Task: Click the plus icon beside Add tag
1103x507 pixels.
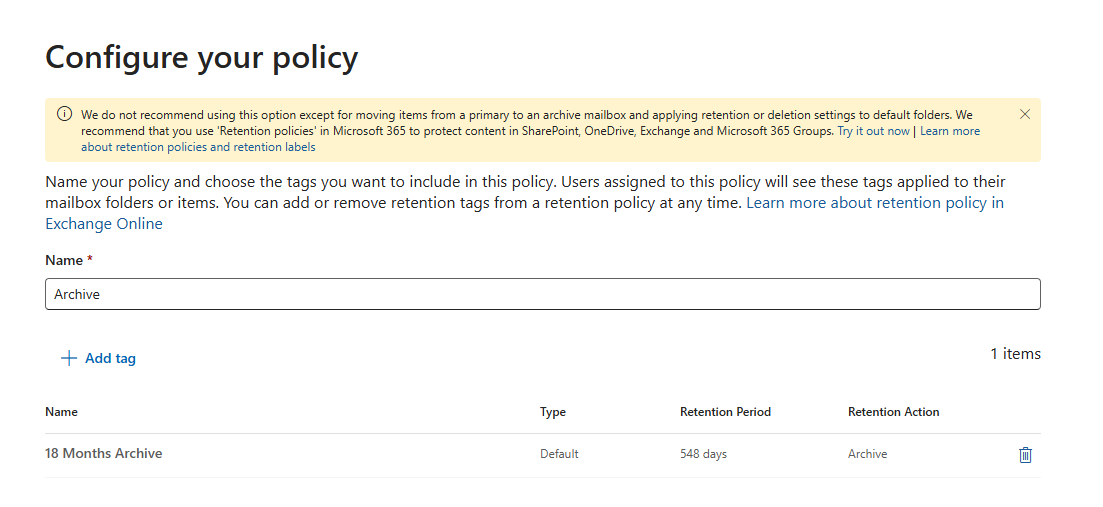Action: (x=69, y=359)
